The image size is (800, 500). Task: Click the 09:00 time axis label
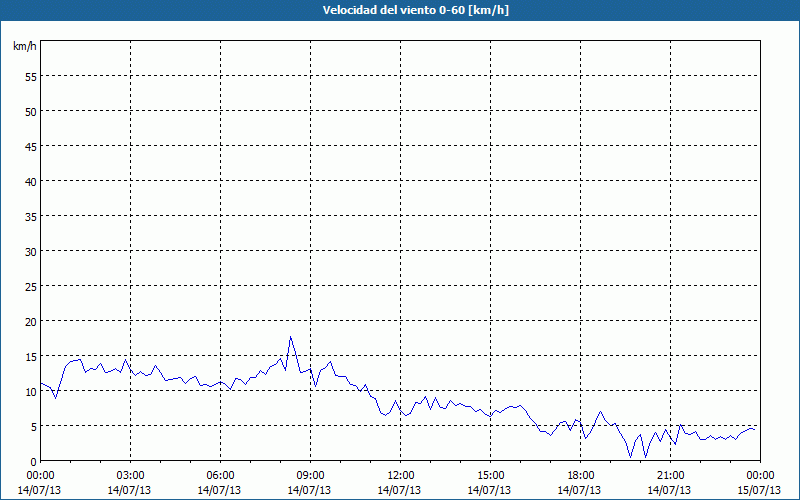click(310, 476)
